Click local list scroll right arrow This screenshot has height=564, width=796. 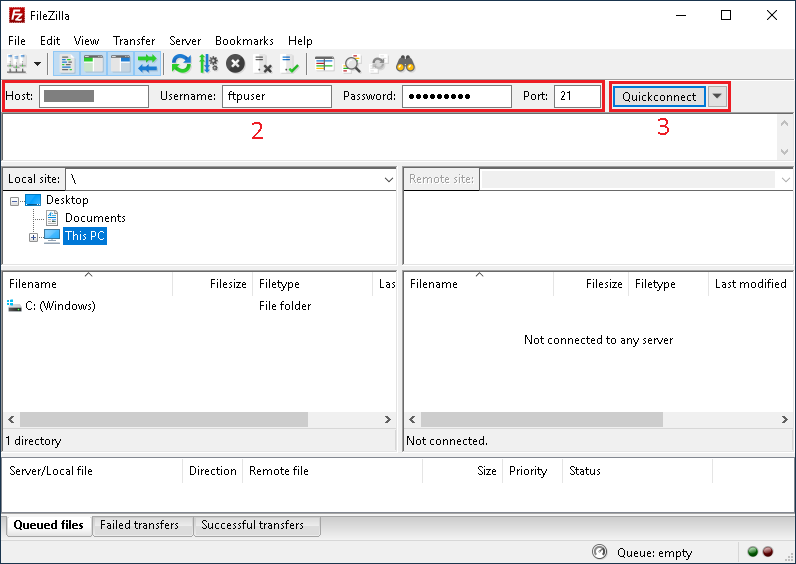tap(388, 419)
